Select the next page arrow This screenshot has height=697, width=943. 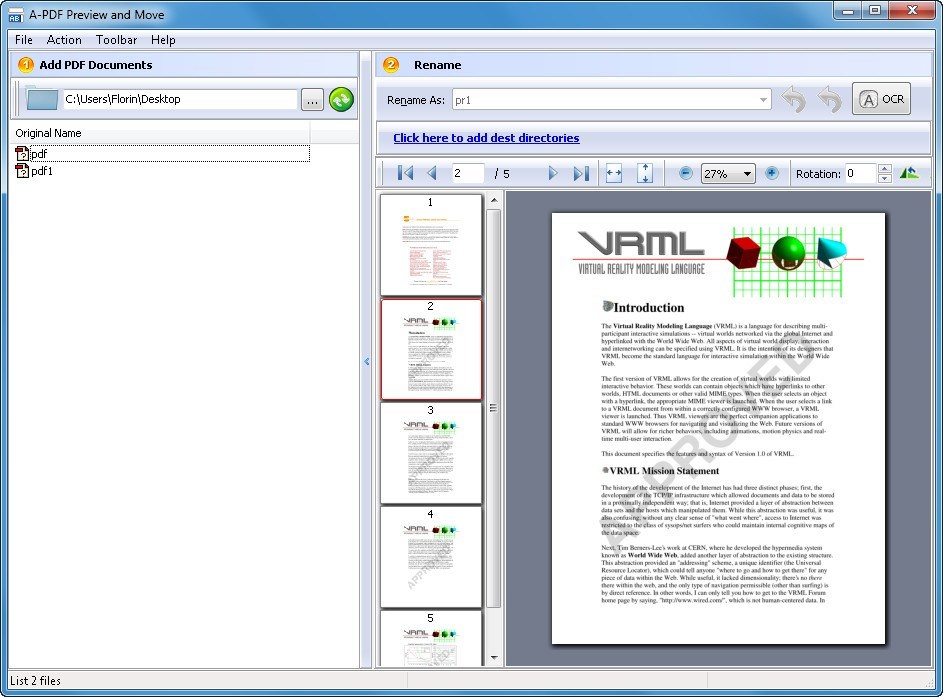coord(554,173)
